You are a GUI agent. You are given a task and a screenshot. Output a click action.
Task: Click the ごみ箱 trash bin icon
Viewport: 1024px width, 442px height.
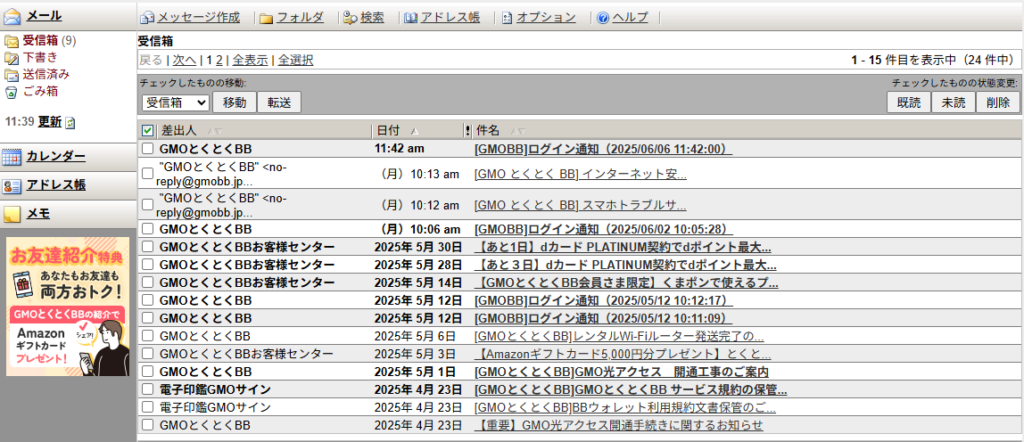pos(11,91)
